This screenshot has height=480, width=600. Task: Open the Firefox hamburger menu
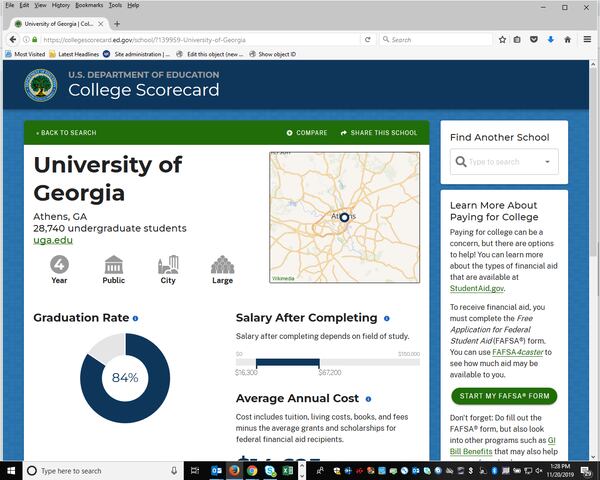(587, 40)
